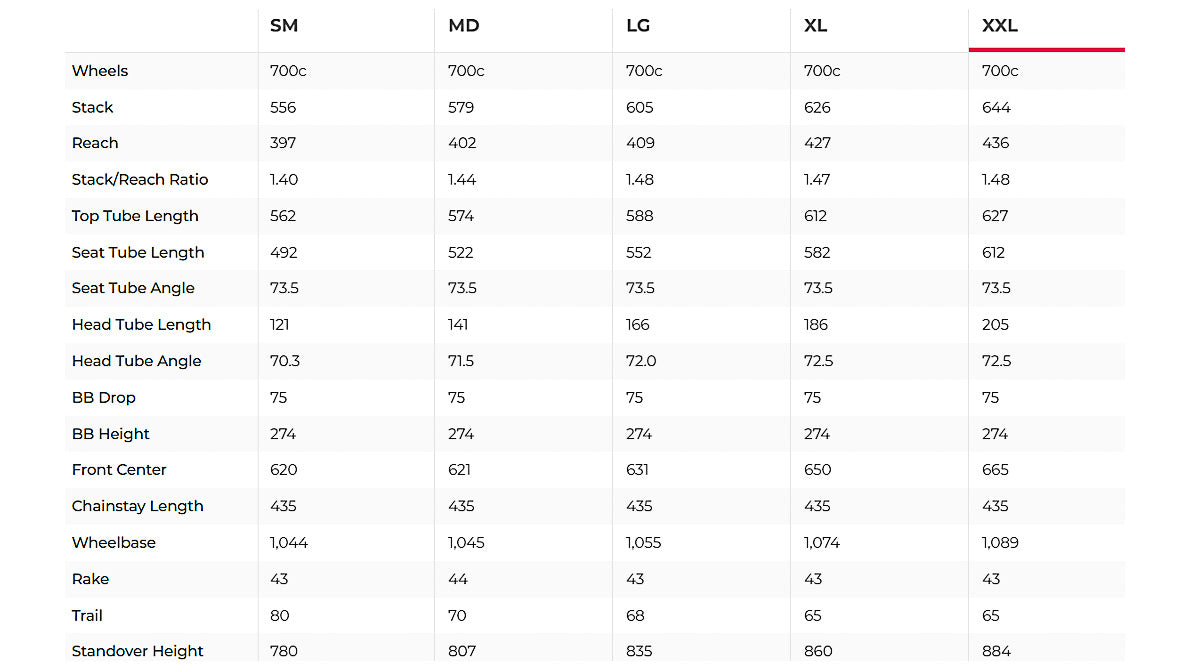Viewport: 1190px width, 669px height.
Task: Select the XL size column header
Action: pyautogui.click(x=816, y=26)
